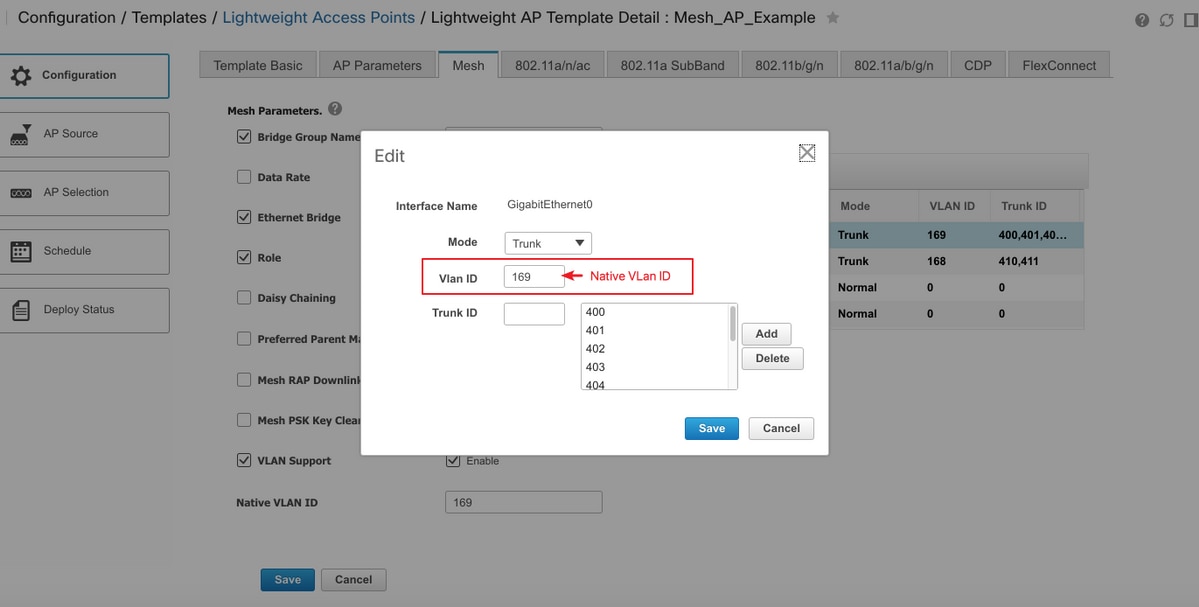1199x607 pixels.
Task: Click the AP Selection icon
Action: [21, 193]
